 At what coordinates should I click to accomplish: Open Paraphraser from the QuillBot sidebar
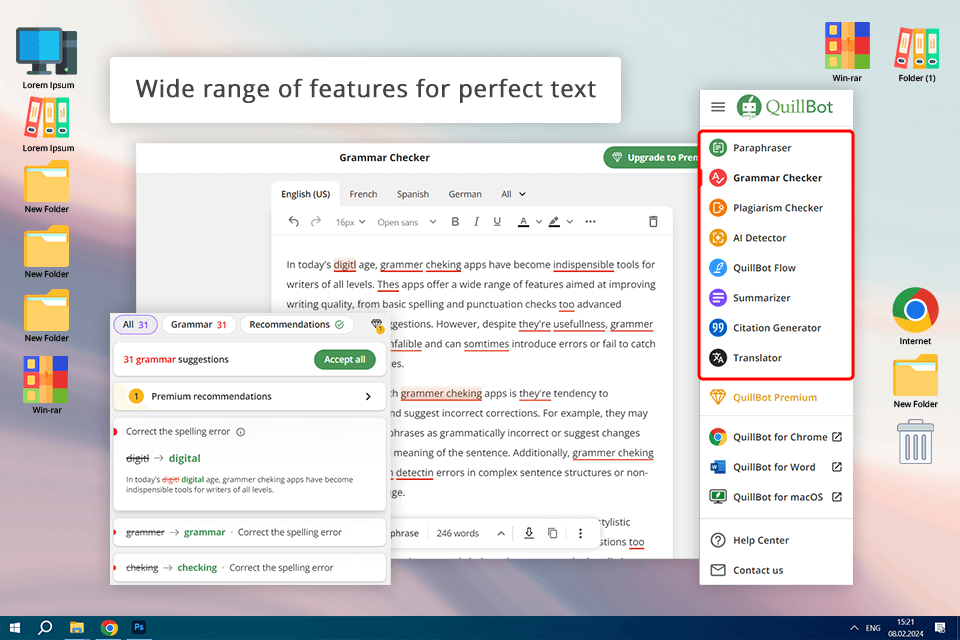point(761,148)
